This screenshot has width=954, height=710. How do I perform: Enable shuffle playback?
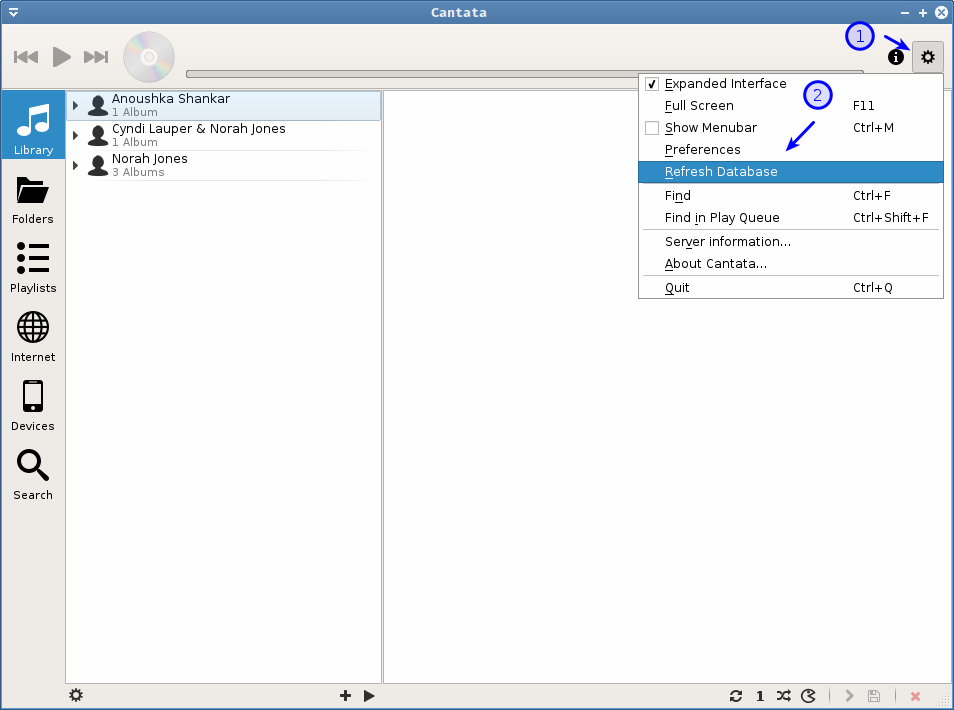point(783,695)
